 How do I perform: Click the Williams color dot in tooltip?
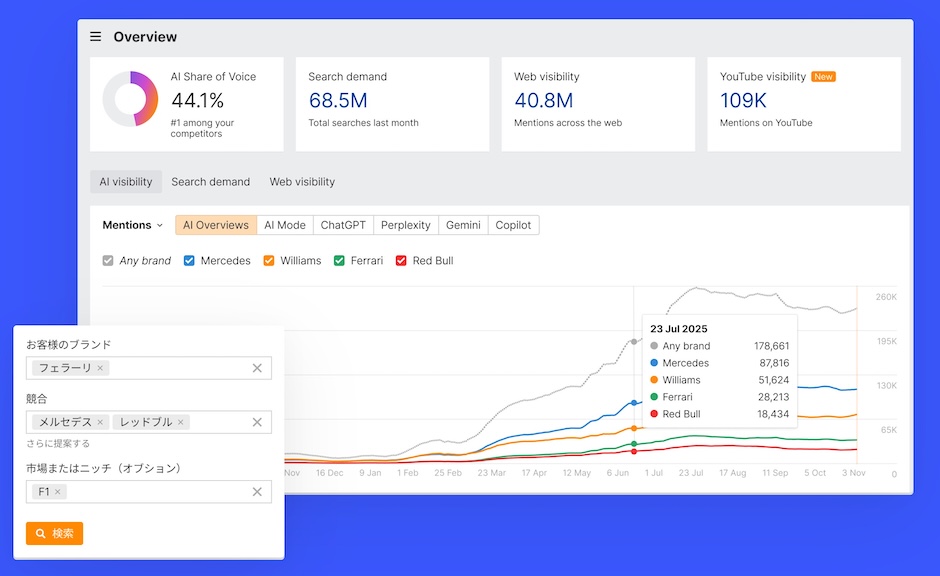coord(654,379)
